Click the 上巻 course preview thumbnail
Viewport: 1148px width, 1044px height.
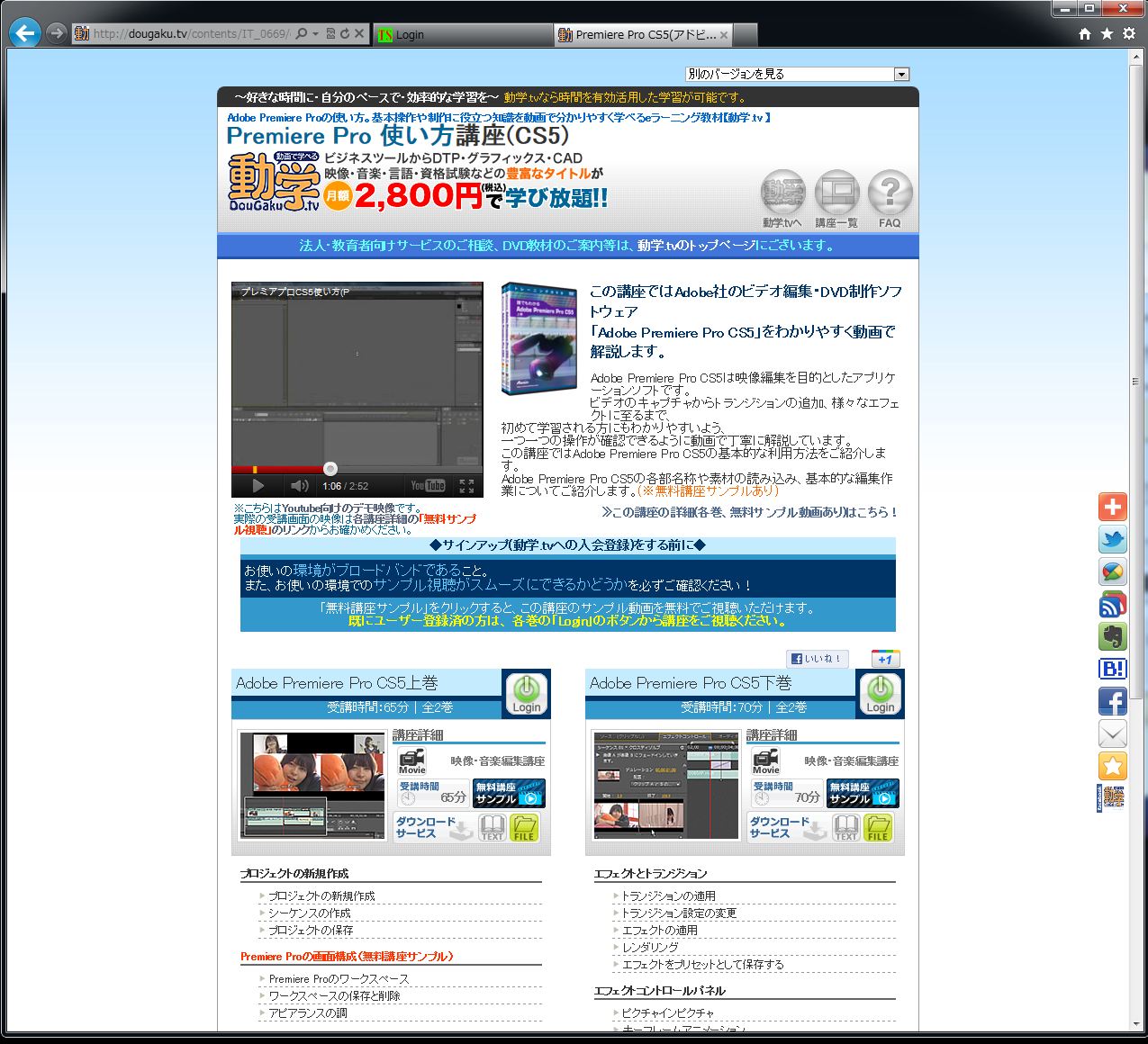pyautogui.click(x=312, y=786)
